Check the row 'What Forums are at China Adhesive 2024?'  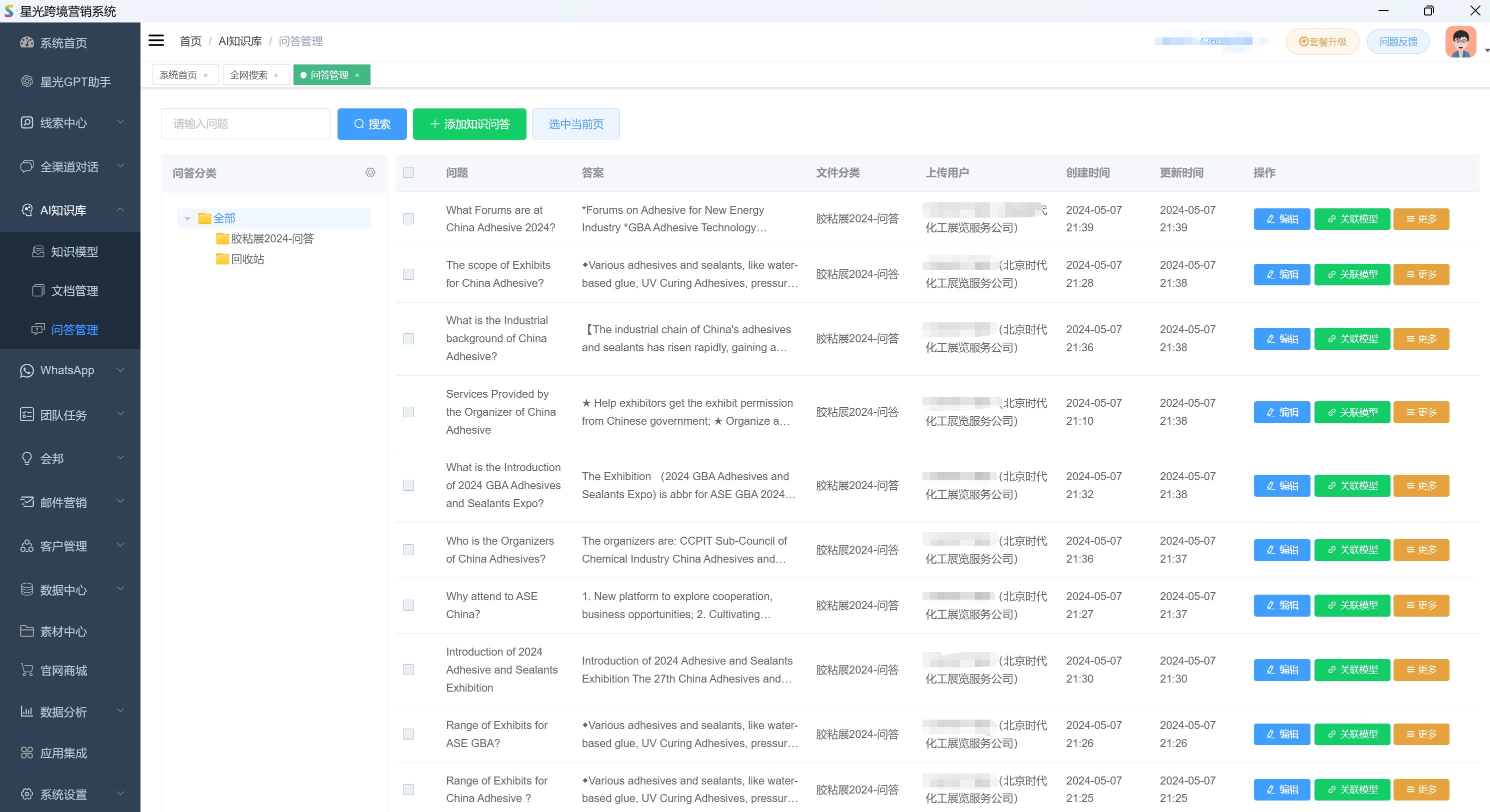click(x=408, y=218)
